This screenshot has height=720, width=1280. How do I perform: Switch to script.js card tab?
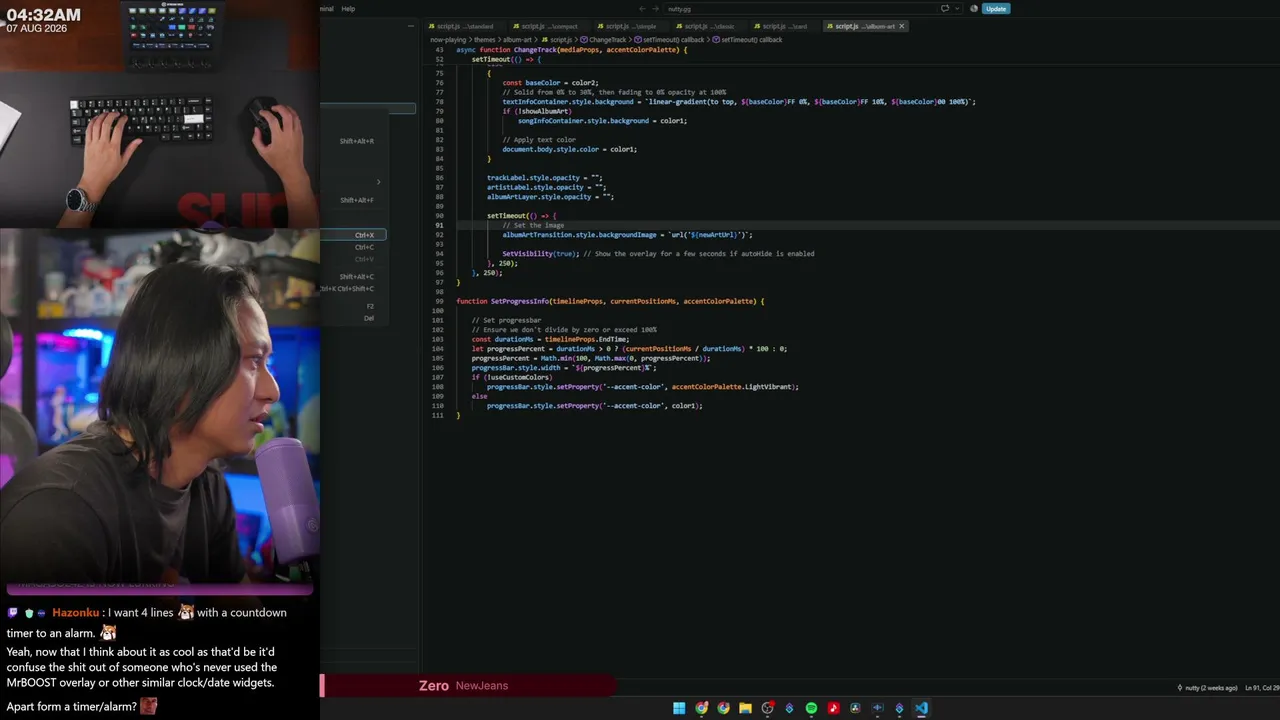coord(785,26)
